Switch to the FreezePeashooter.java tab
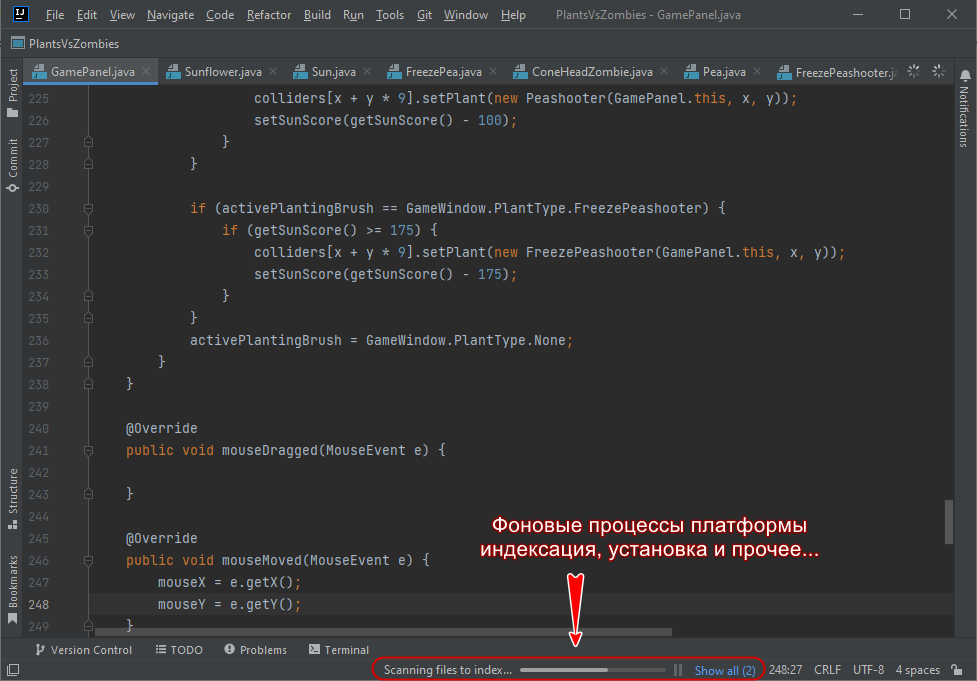The width and height of the screenshot is (977, 681). click(837, 72)
